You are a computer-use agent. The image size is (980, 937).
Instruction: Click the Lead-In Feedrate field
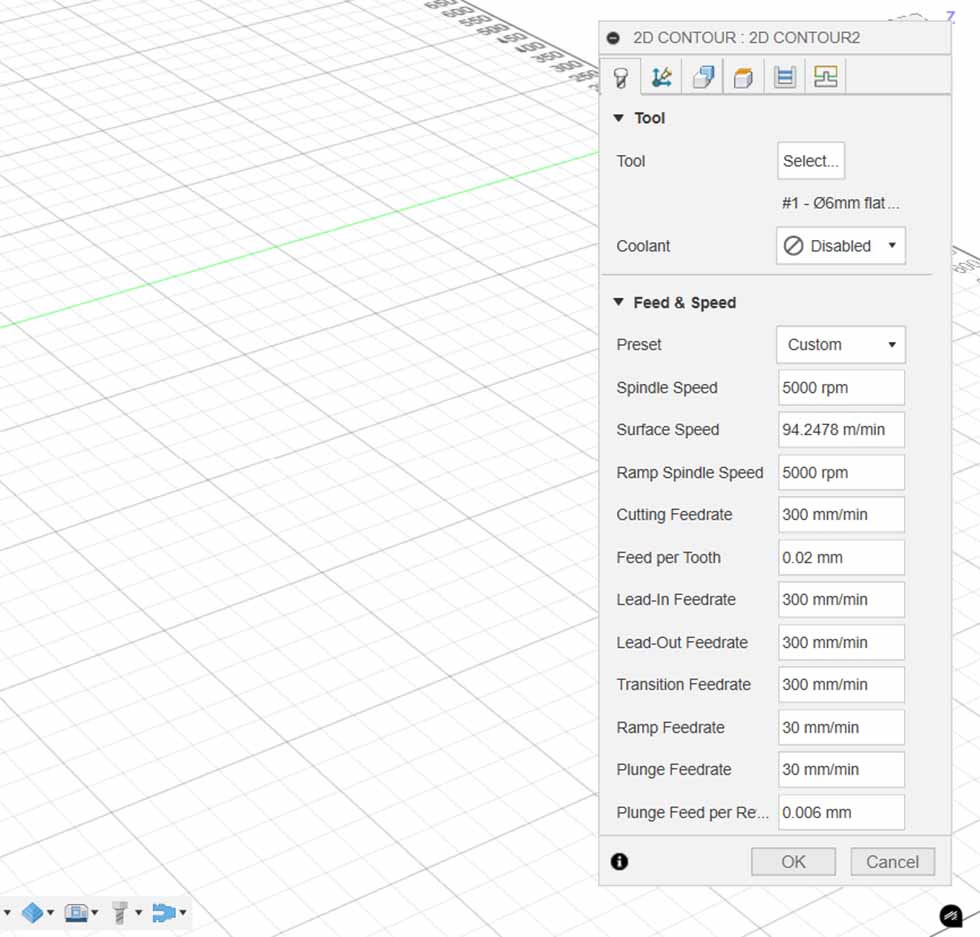(x=841, y=599)
